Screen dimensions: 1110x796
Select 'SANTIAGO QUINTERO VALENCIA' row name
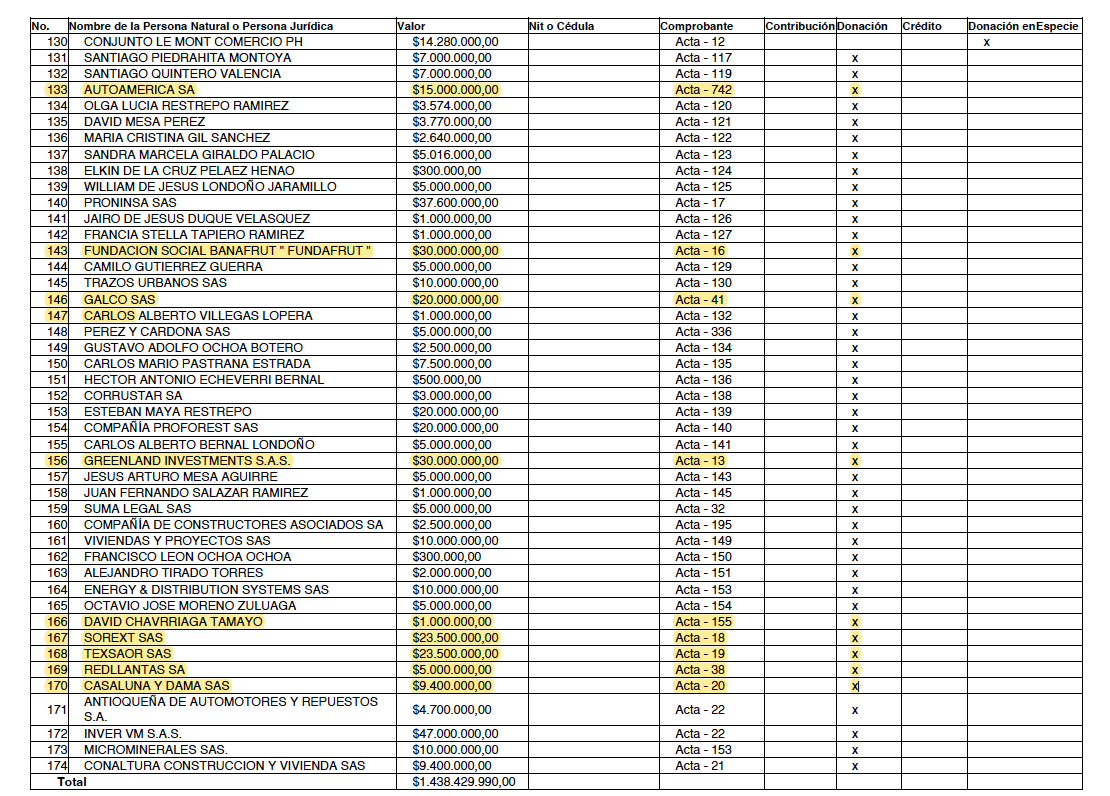click(182, 74)
